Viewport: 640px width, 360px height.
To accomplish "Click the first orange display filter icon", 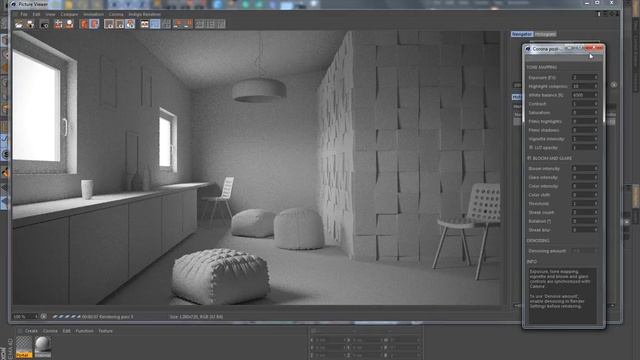I will pos(84,24).
